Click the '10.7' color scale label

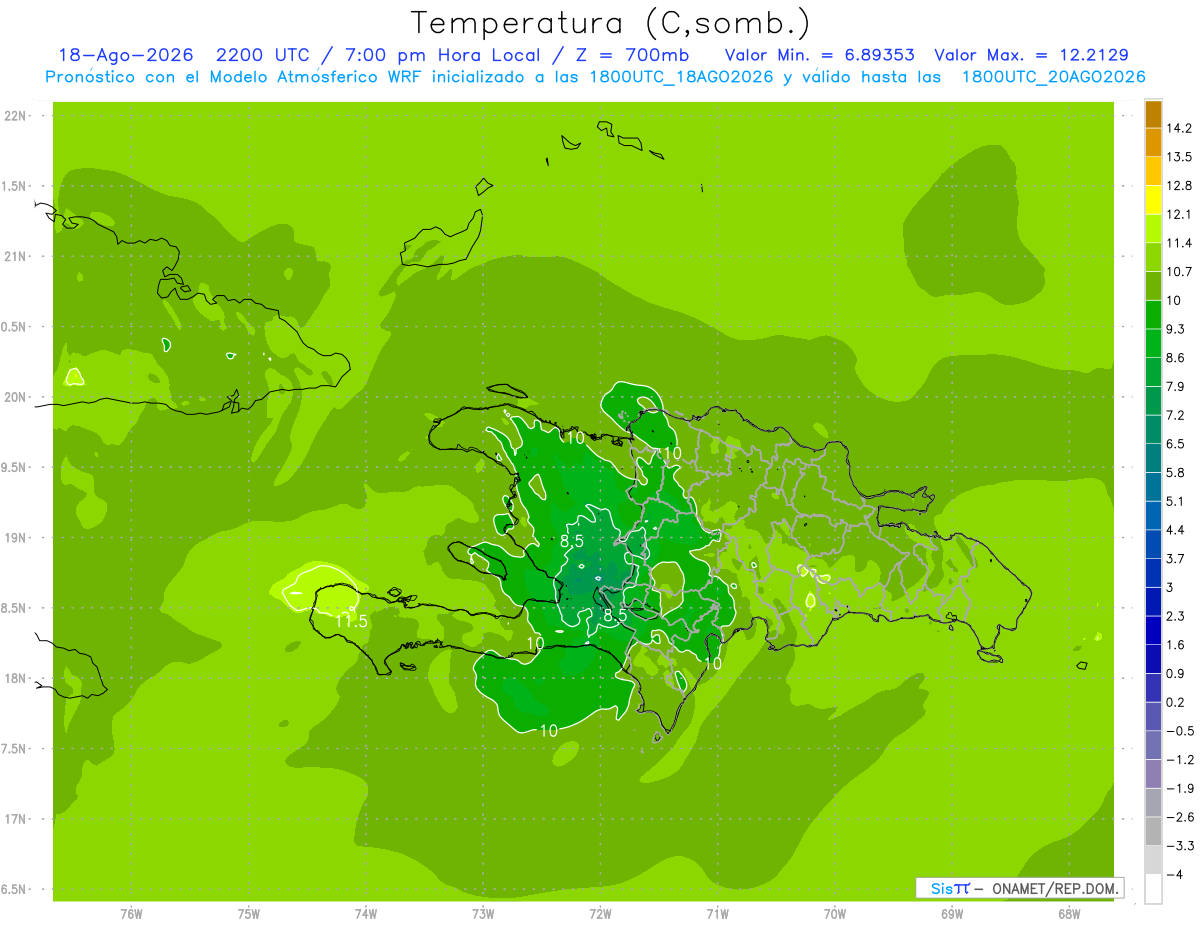pyautogui.click(x=1178, y=271)
